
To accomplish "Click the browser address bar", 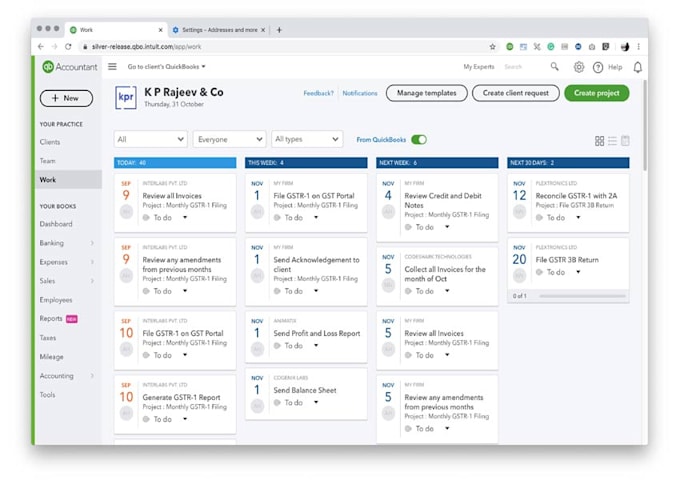I will pos(286,46).
